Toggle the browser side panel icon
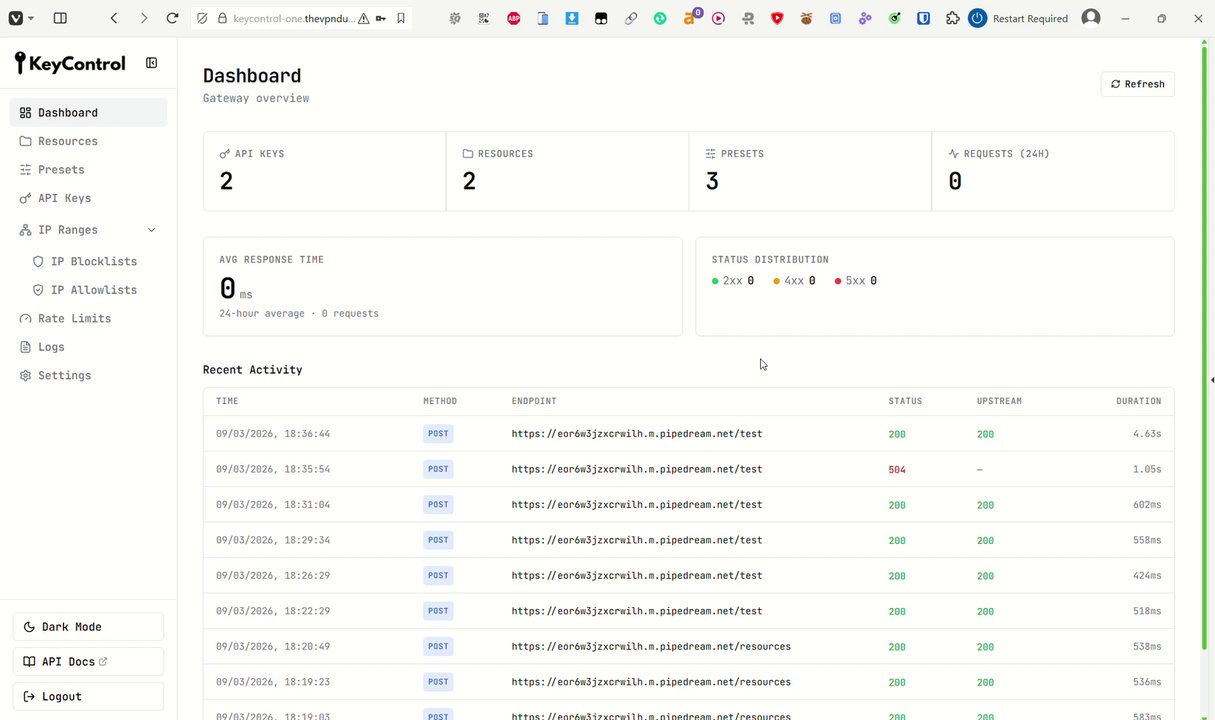The height and width of the screenshot is (720, 1215). 60,18
